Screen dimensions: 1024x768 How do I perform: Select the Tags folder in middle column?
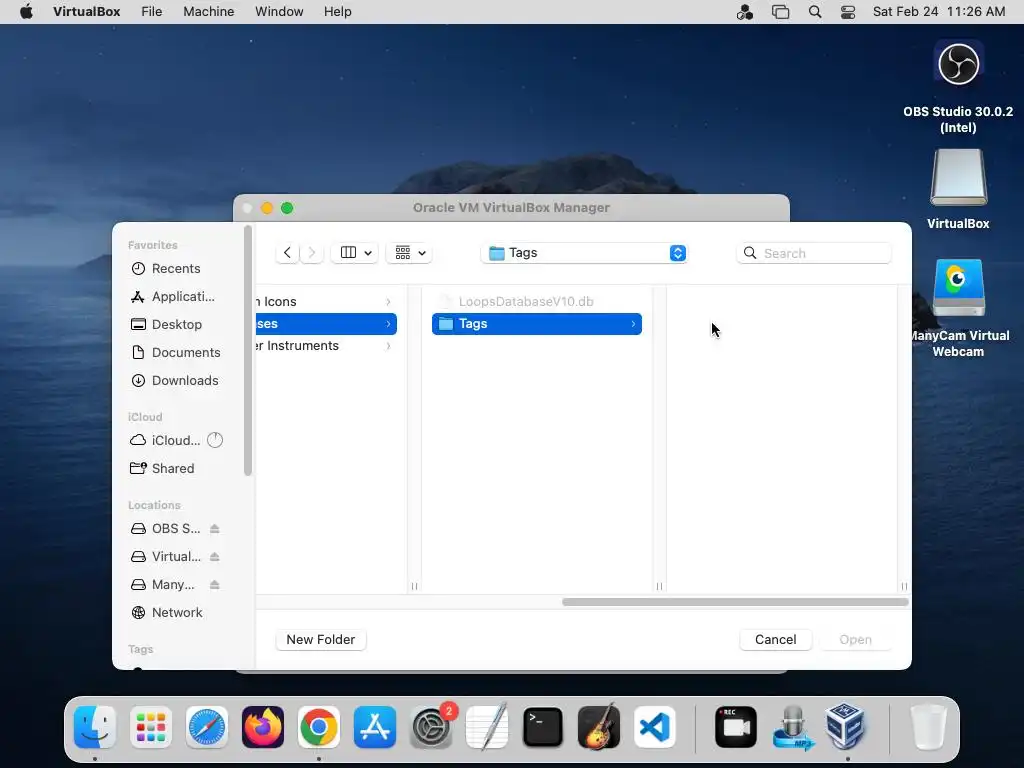(537, 324)
